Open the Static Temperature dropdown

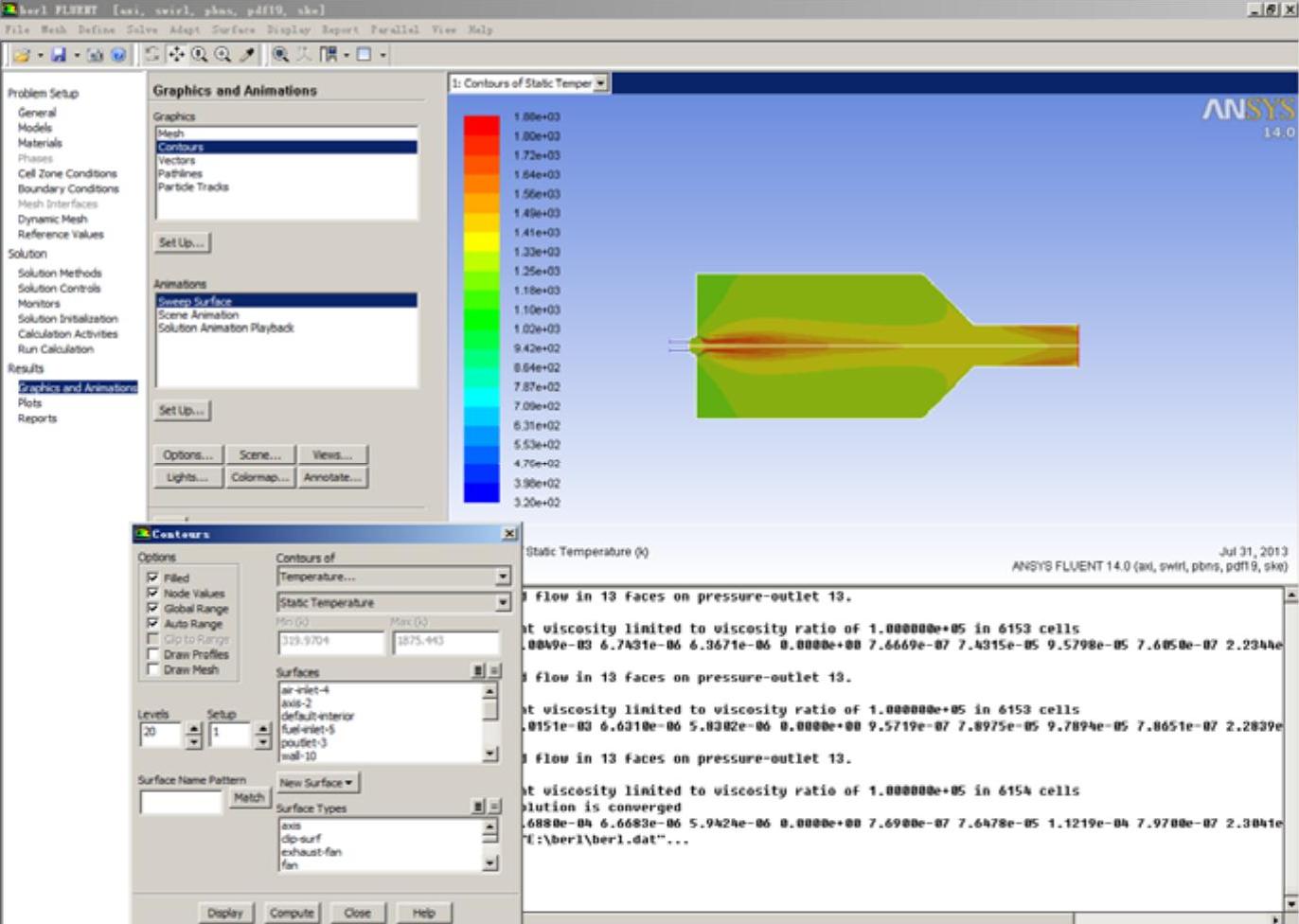click(502, 603)
